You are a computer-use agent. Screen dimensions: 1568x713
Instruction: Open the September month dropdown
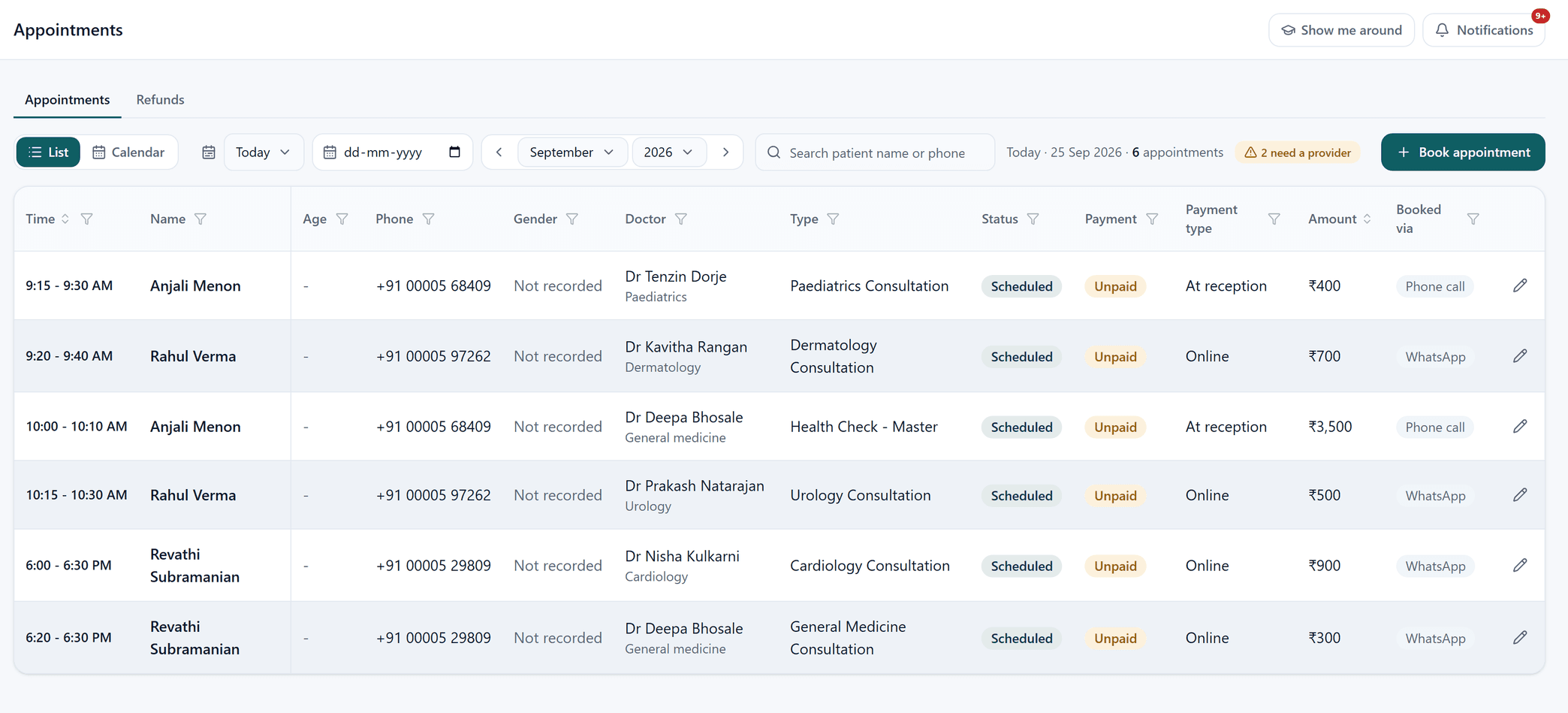(x=572, y=153)
